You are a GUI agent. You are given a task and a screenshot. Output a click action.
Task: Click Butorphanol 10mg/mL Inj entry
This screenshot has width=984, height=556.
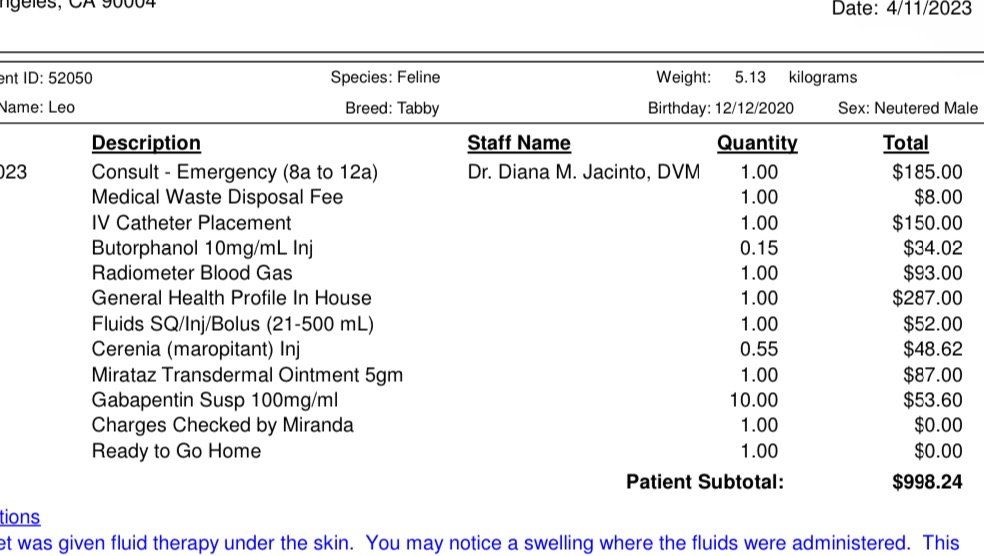pos(202,248)
